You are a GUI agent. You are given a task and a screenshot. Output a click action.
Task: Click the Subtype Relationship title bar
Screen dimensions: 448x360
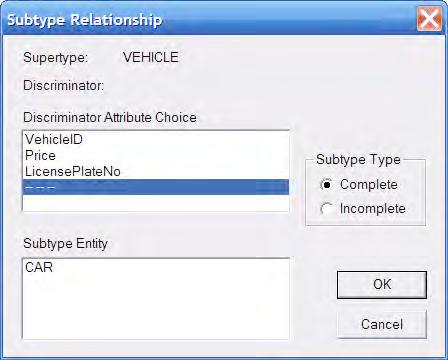(208, 20)
